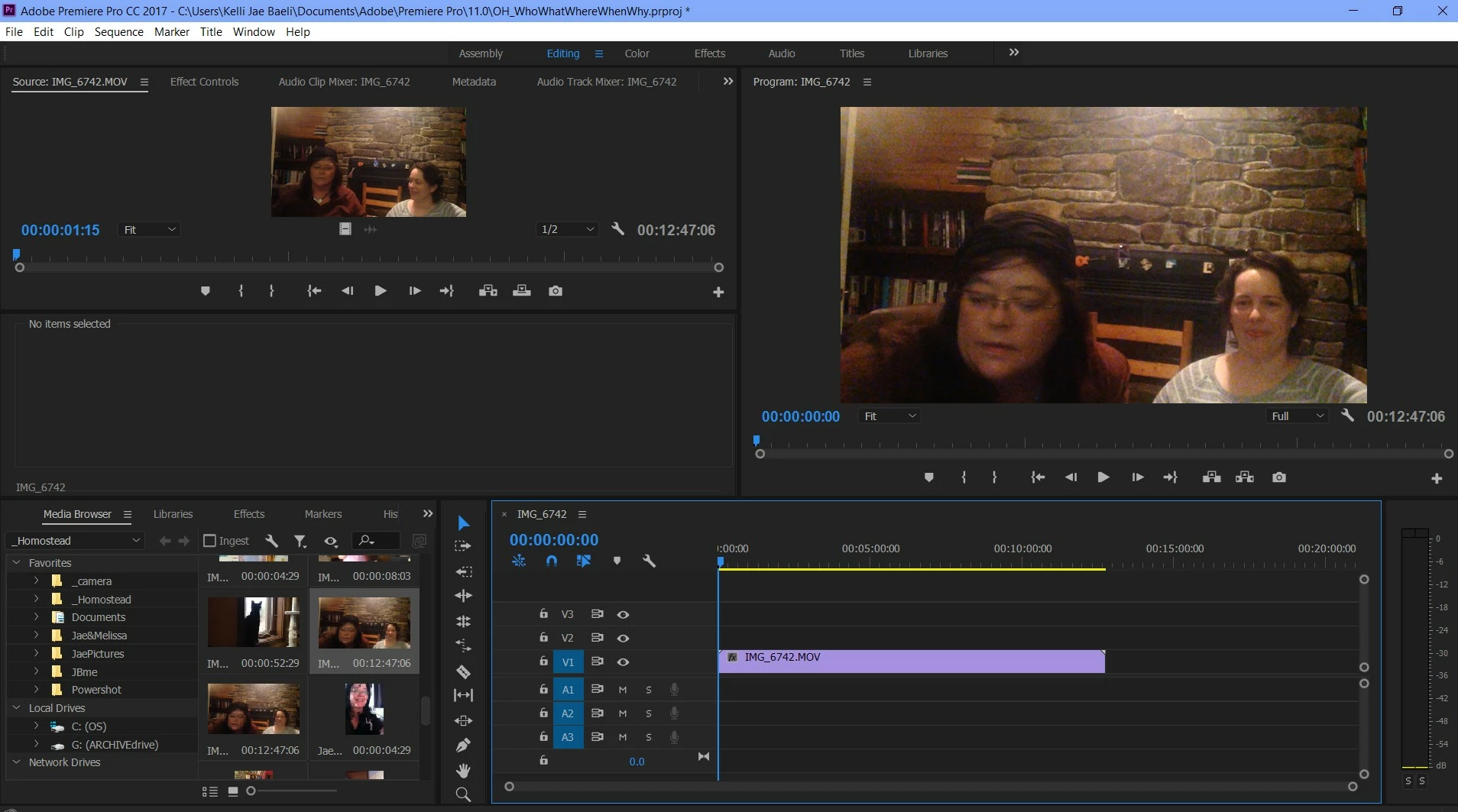
Task: Collapse the Local Drives section
Action: click(17, 708)
